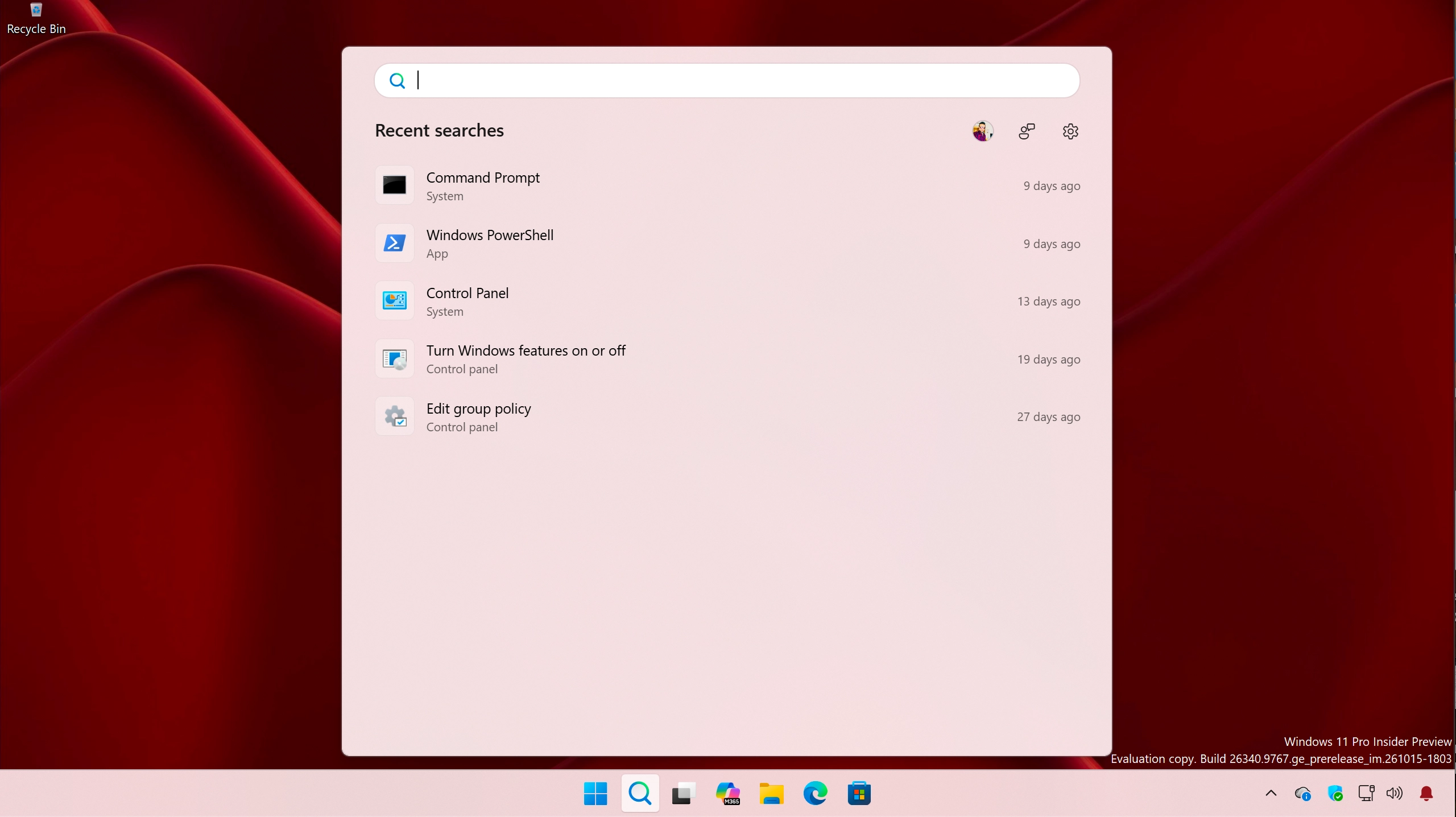The height and width of the screenshot is (817, 1456).
Task: Open the Recycle Bin desktop icon
Action: click(x=36, y=18)
